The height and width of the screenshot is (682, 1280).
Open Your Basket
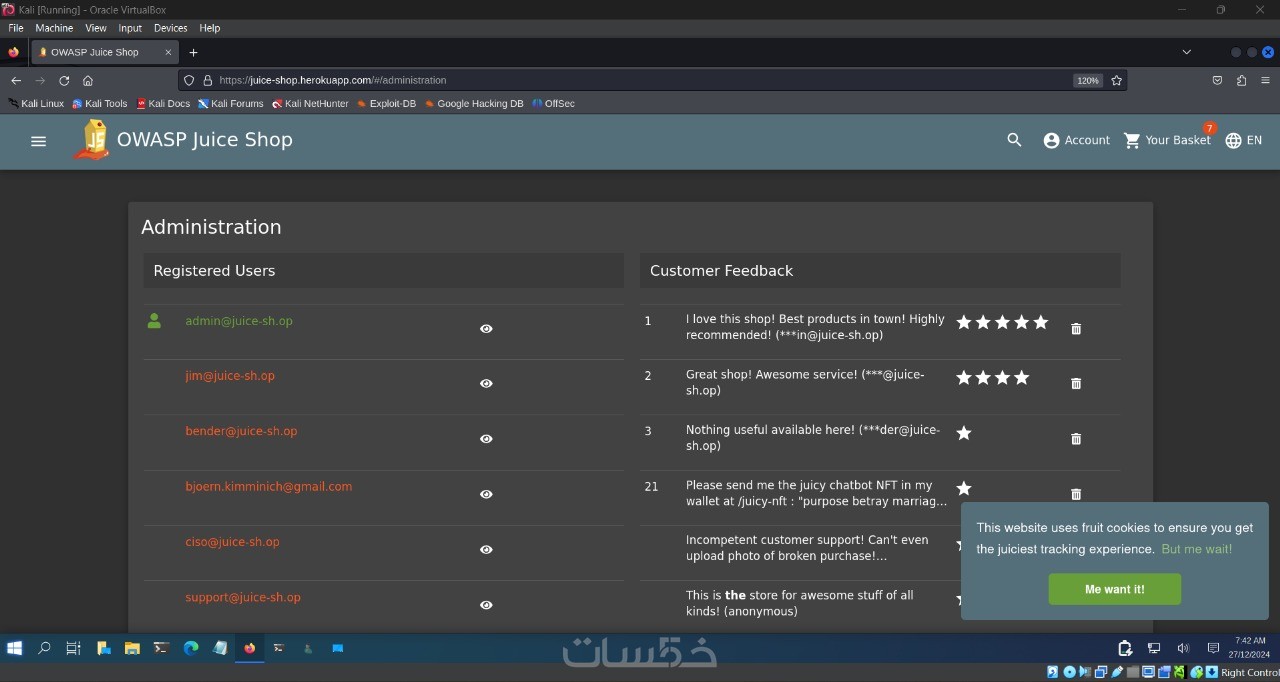pyautogui.click(x=1167, y=141)
